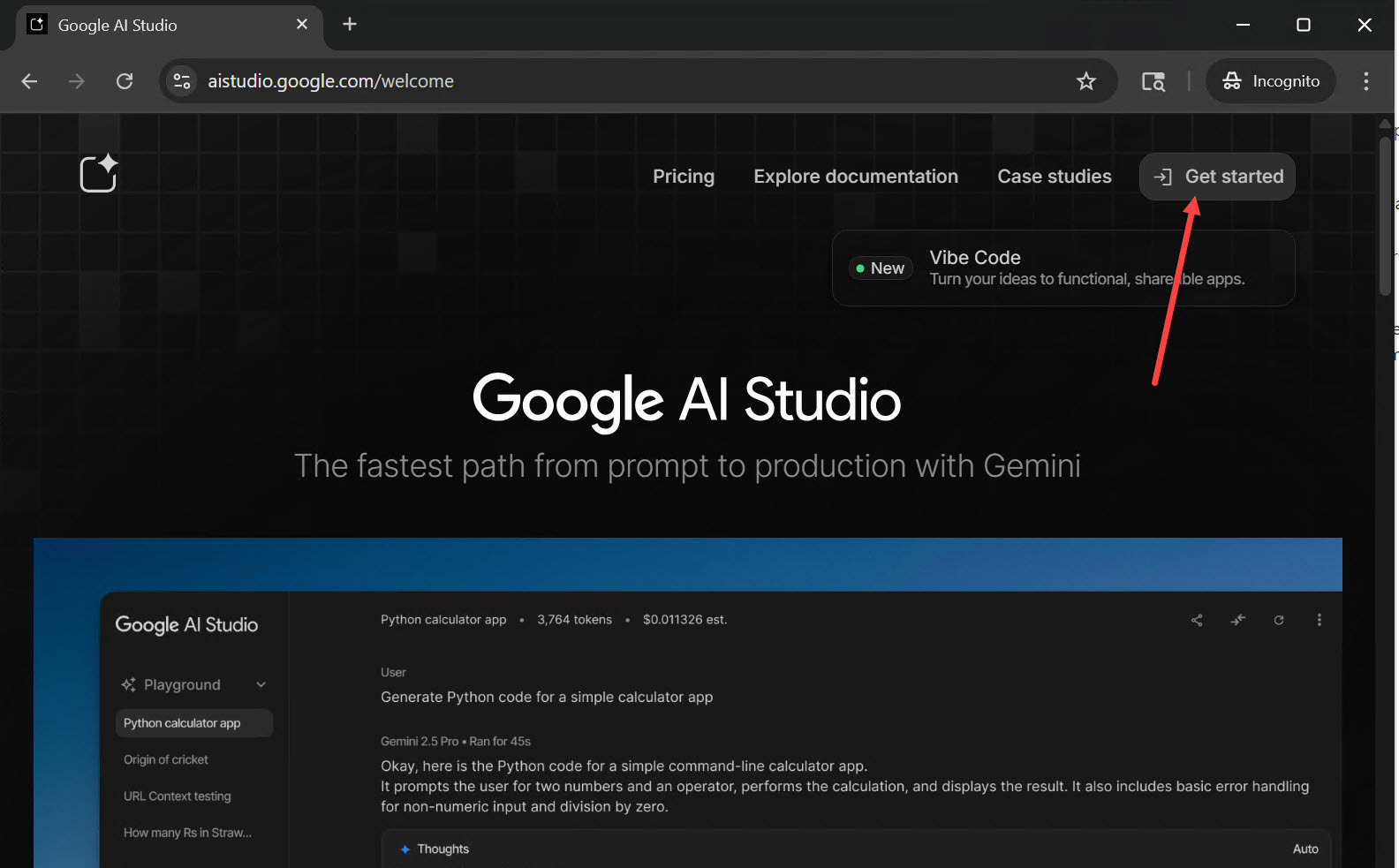Open a new browser tab

click(x=350, y=25)
